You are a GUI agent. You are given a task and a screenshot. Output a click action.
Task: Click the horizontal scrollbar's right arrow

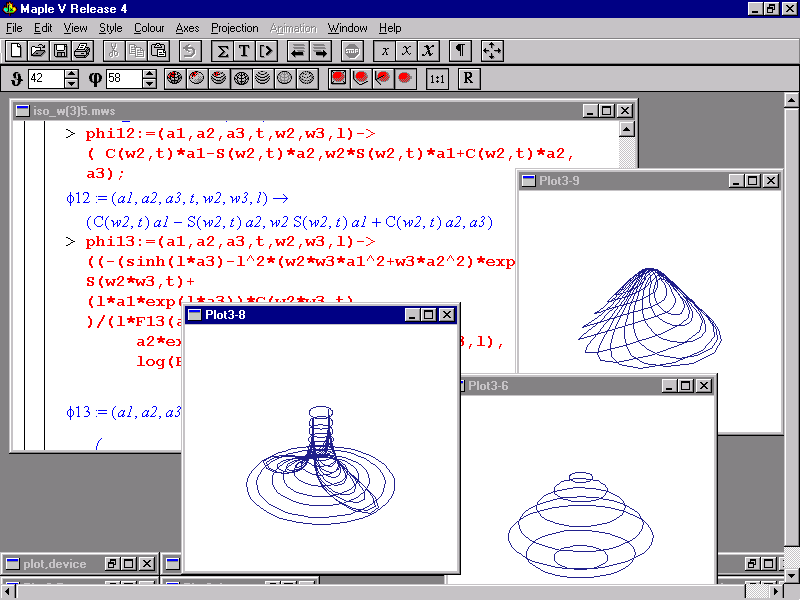coord(776,592)
